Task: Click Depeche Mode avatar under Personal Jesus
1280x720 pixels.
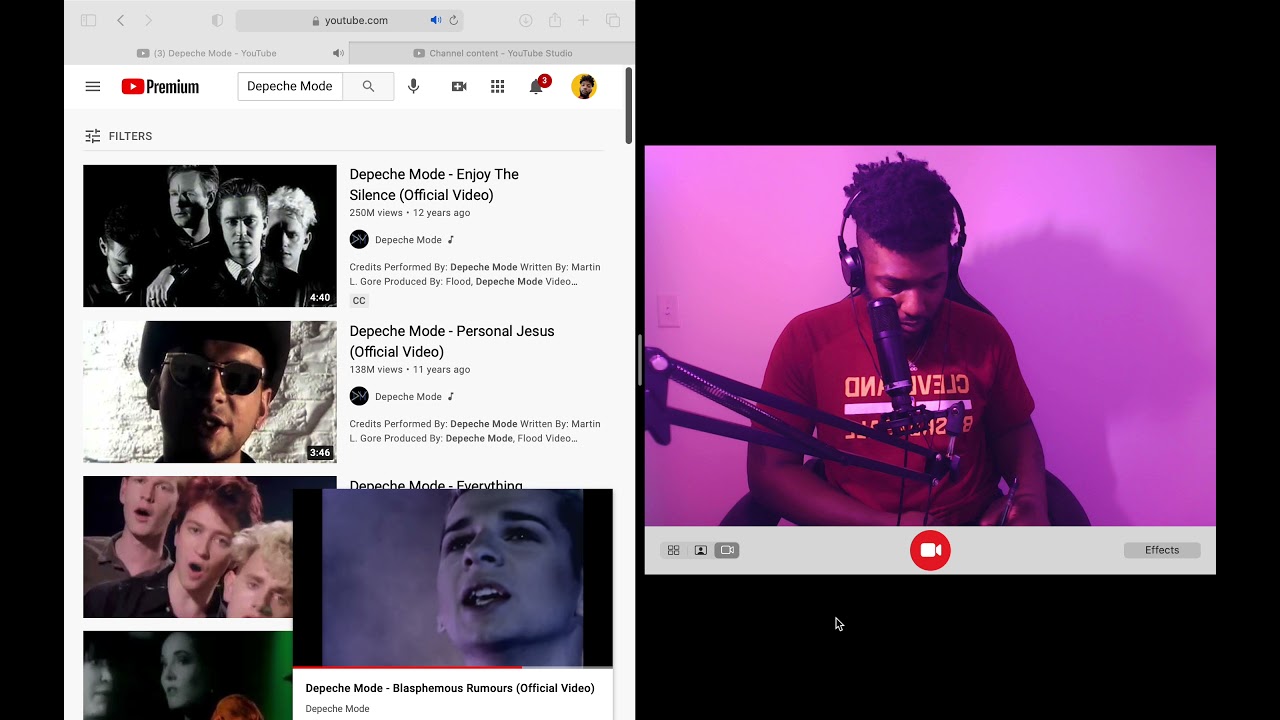Action: pyautogui.click(x=359, y=397)
